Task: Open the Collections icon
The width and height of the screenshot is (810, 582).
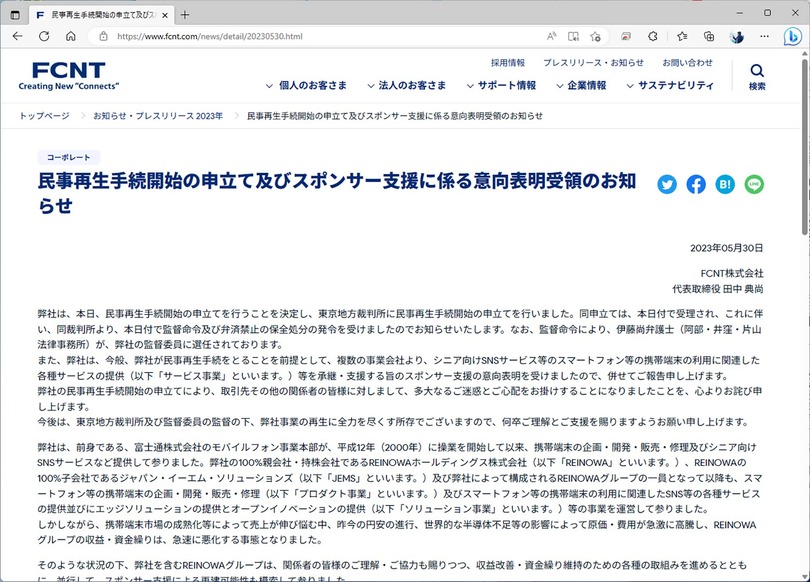Action: click(x=709, y=36)
